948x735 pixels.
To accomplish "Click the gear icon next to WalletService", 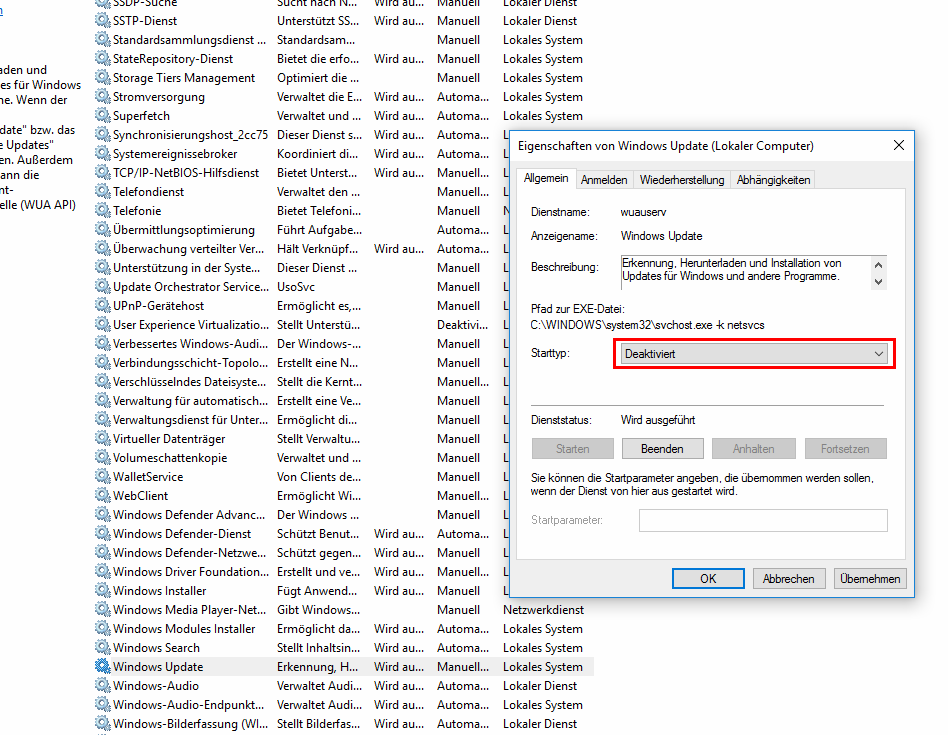I will pos(103,476).
